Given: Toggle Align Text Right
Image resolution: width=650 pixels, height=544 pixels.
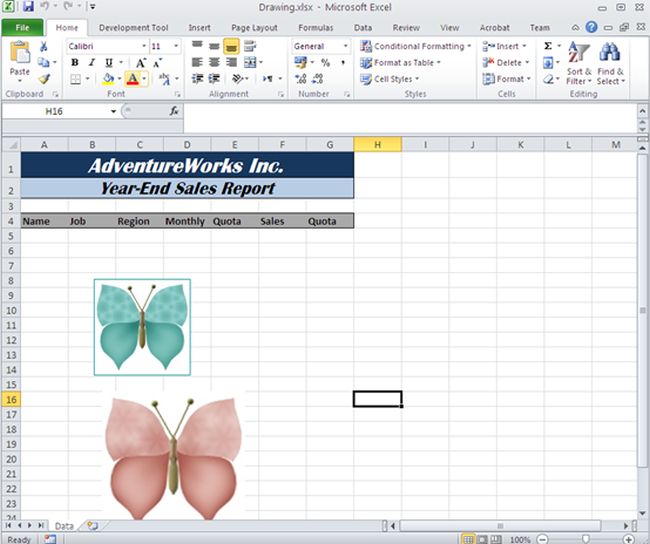Looking at the screenshot, I should pos(231,63).
